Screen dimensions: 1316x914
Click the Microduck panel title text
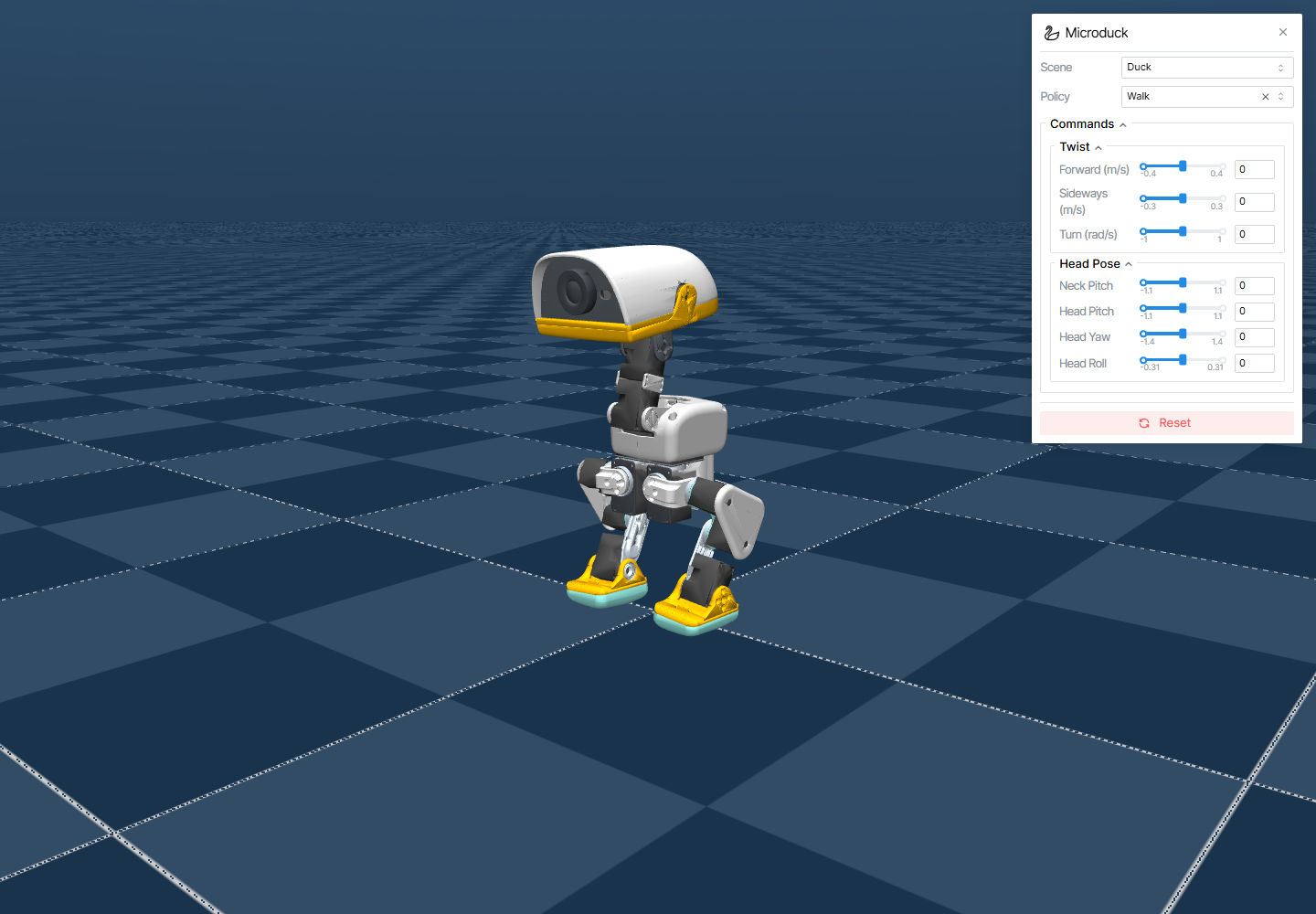point(1097,33)
